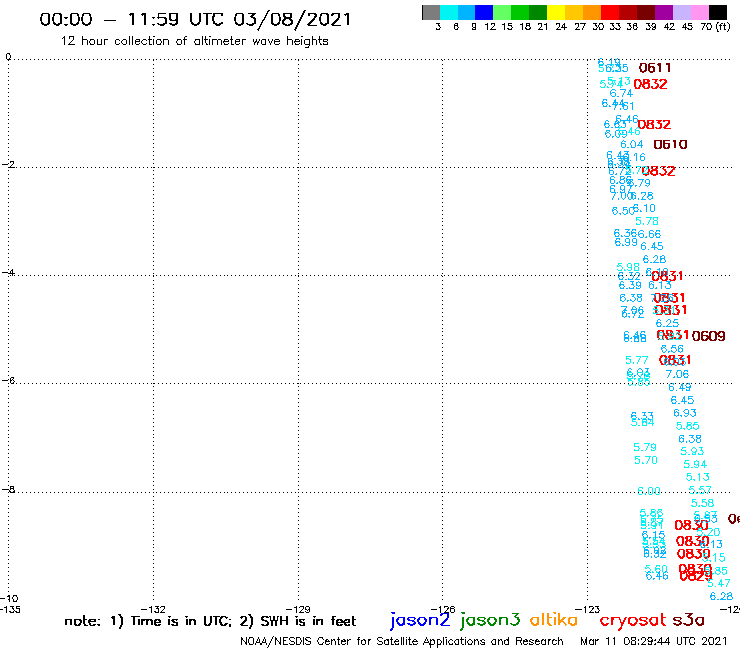
Task: Click the 5.58 wave height value
Action: coord(702,503)
